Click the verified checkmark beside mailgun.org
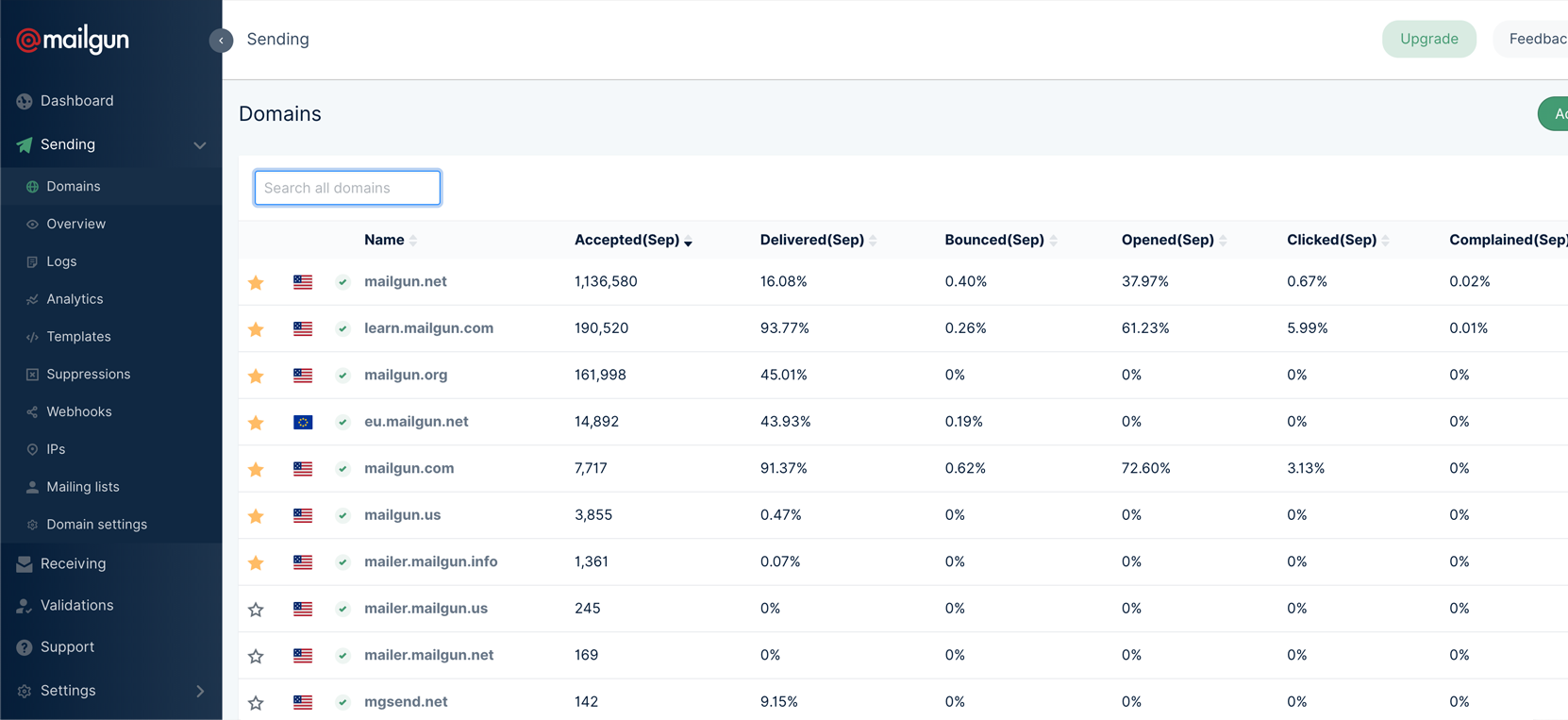 tap(342, 376)
